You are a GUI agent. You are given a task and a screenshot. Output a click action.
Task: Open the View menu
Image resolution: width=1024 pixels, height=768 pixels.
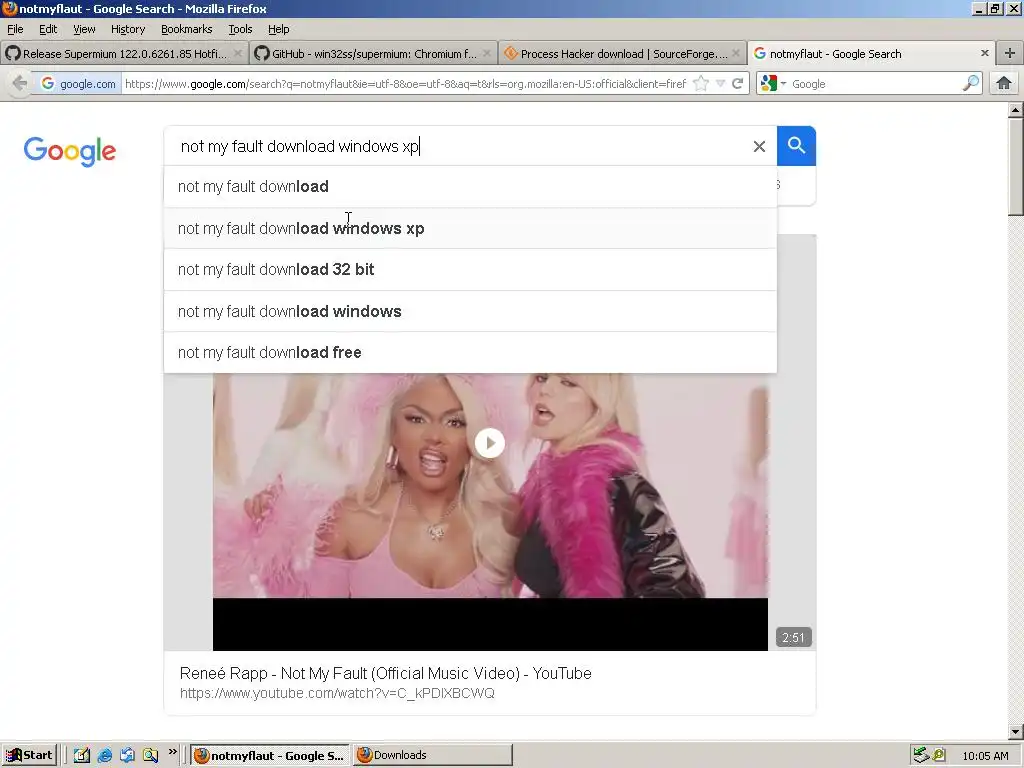[84, 29]
